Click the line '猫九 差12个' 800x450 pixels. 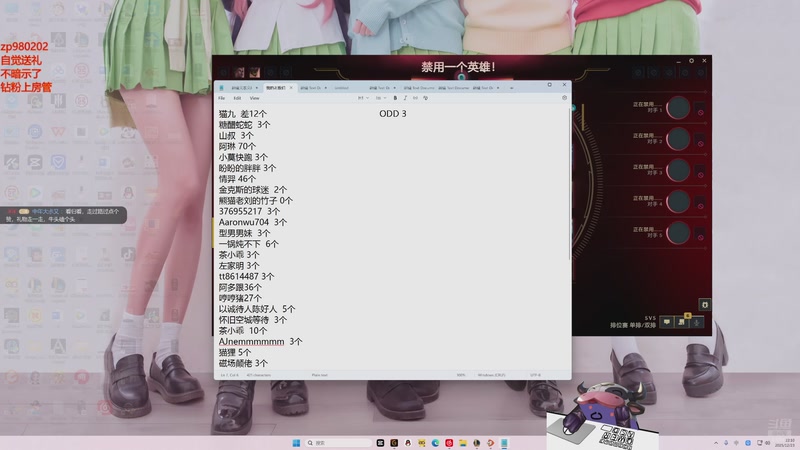pos(242,114)
